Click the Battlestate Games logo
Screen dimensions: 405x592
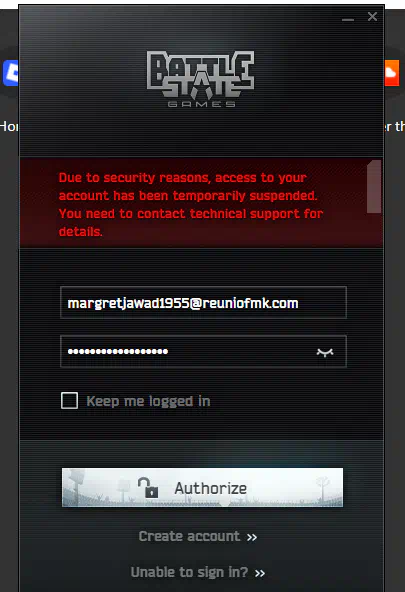(200, 79)
